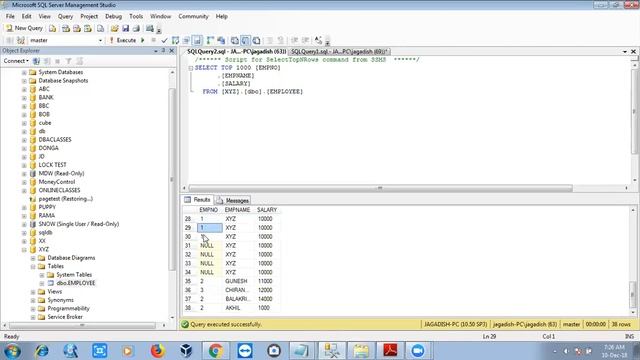The image size is (640, 360).
Task: Parse the query with the checkmark icon
Action: (164, 40)
